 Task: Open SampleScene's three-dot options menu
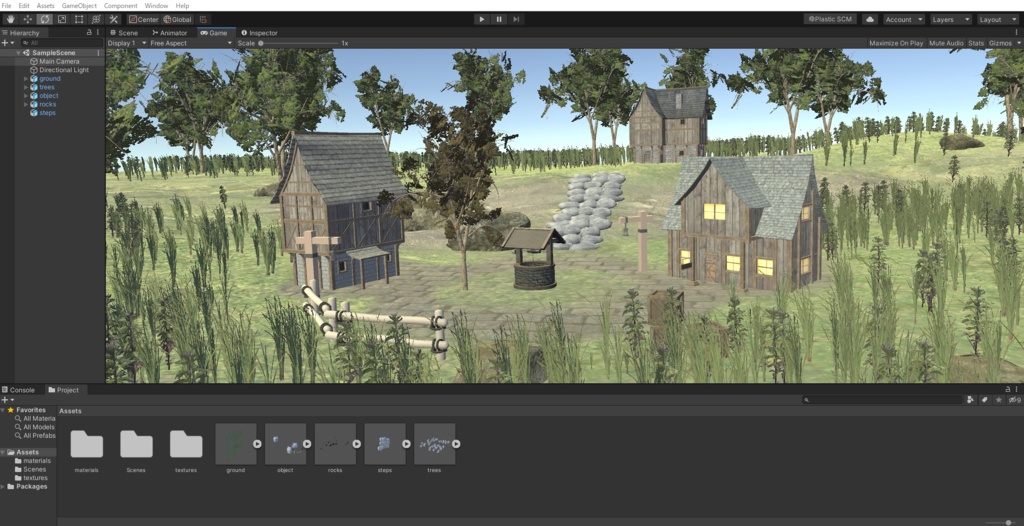99,53
